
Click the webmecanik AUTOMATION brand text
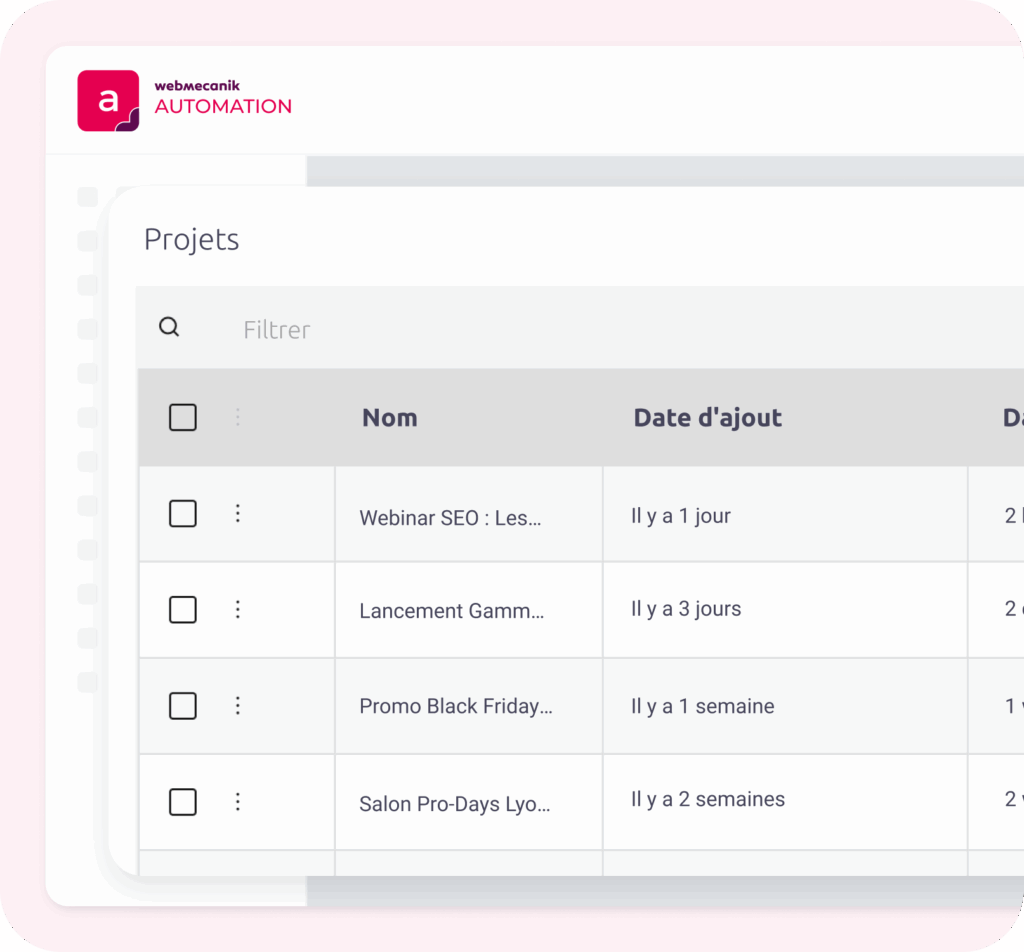click(223, 99)
